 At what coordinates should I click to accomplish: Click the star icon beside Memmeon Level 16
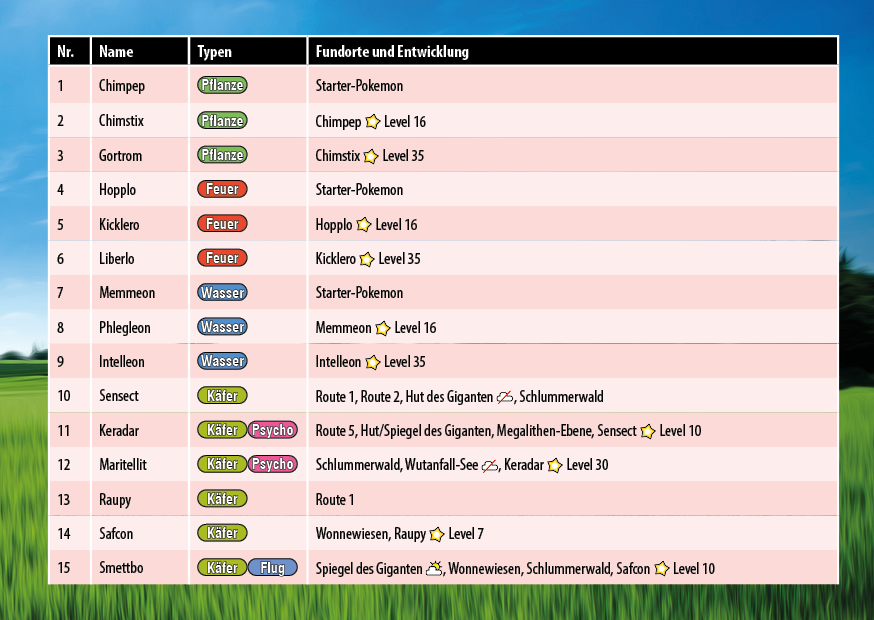point(383,328)
